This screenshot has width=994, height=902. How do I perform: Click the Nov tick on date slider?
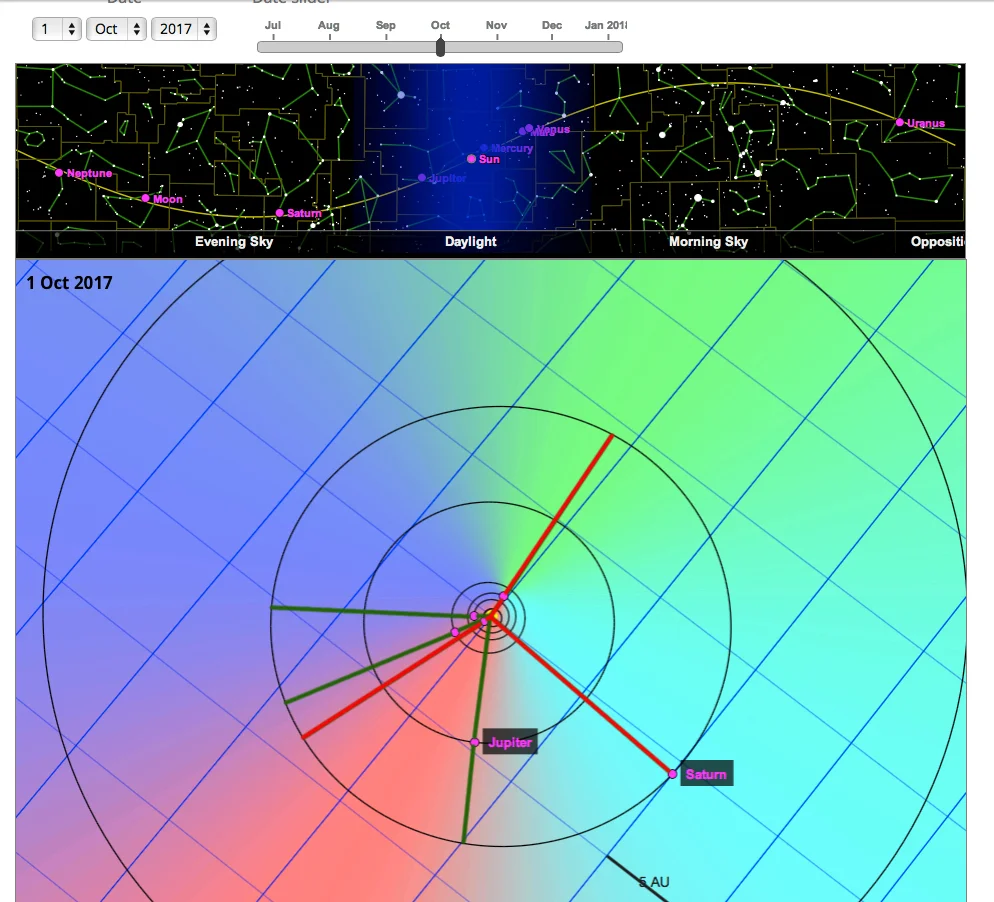point(497,37)
